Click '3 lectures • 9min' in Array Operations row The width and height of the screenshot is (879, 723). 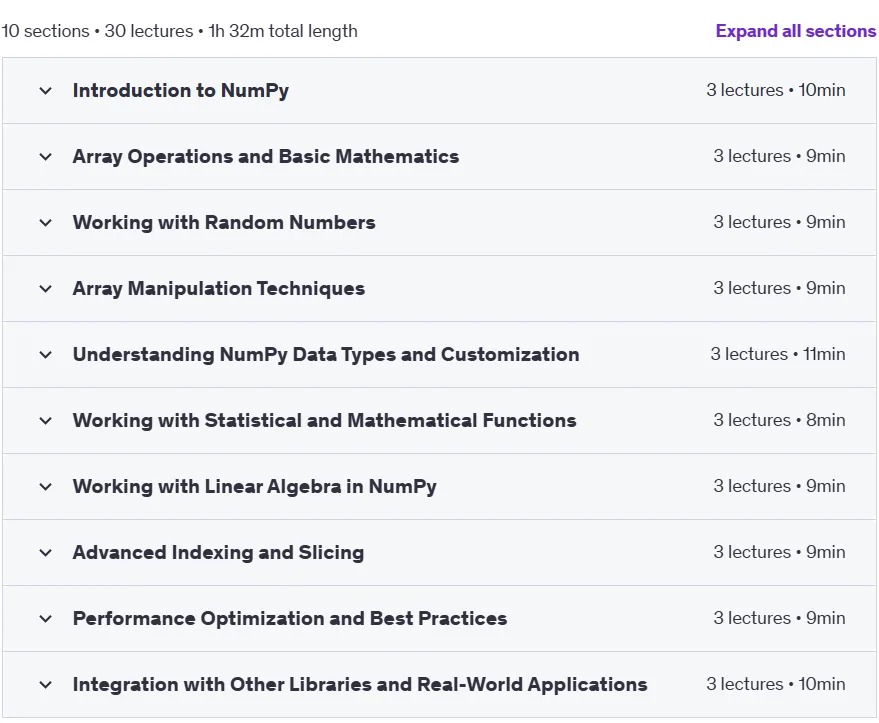(779, 156)
